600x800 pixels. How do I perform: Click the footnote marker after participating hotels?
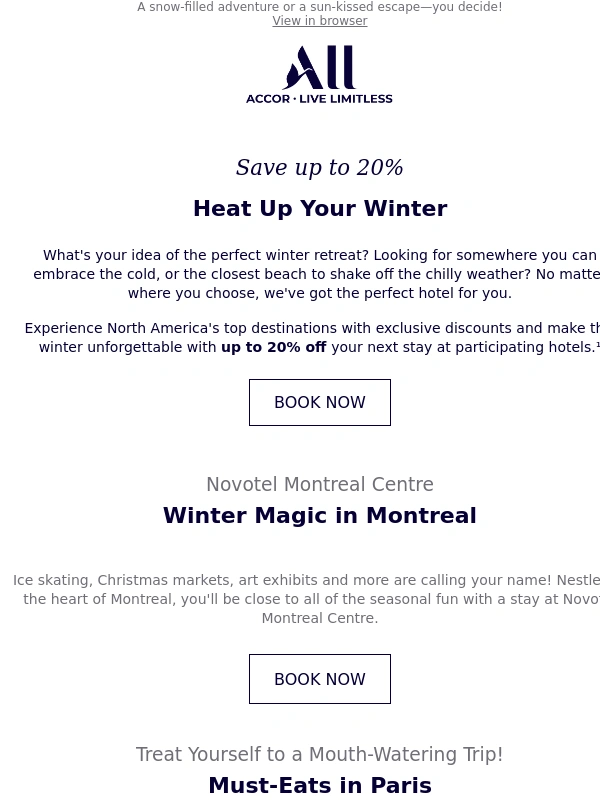pos(598,345)
